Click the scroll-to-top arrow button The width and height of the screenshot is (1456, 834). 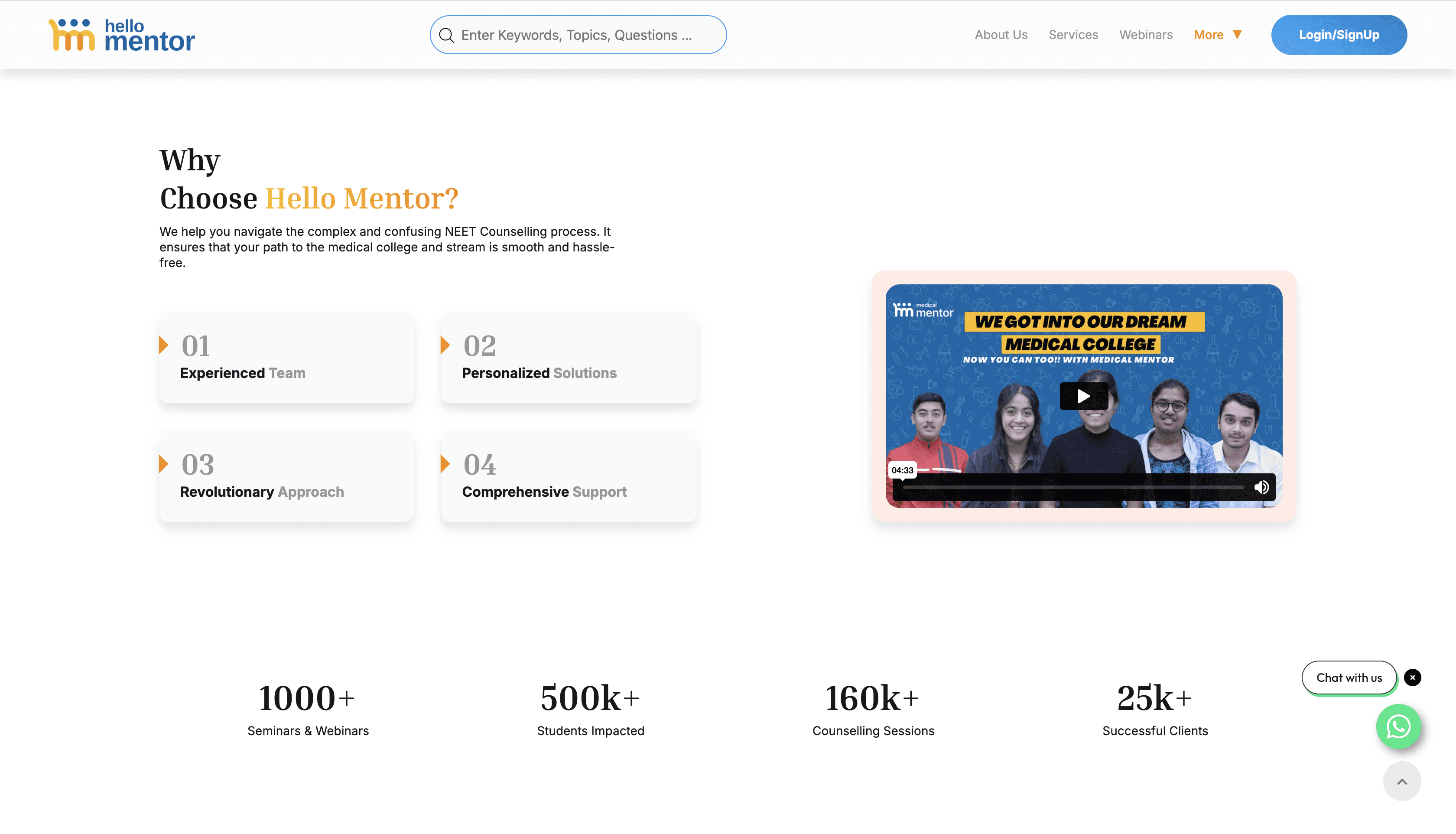(x=1401, y=781)
